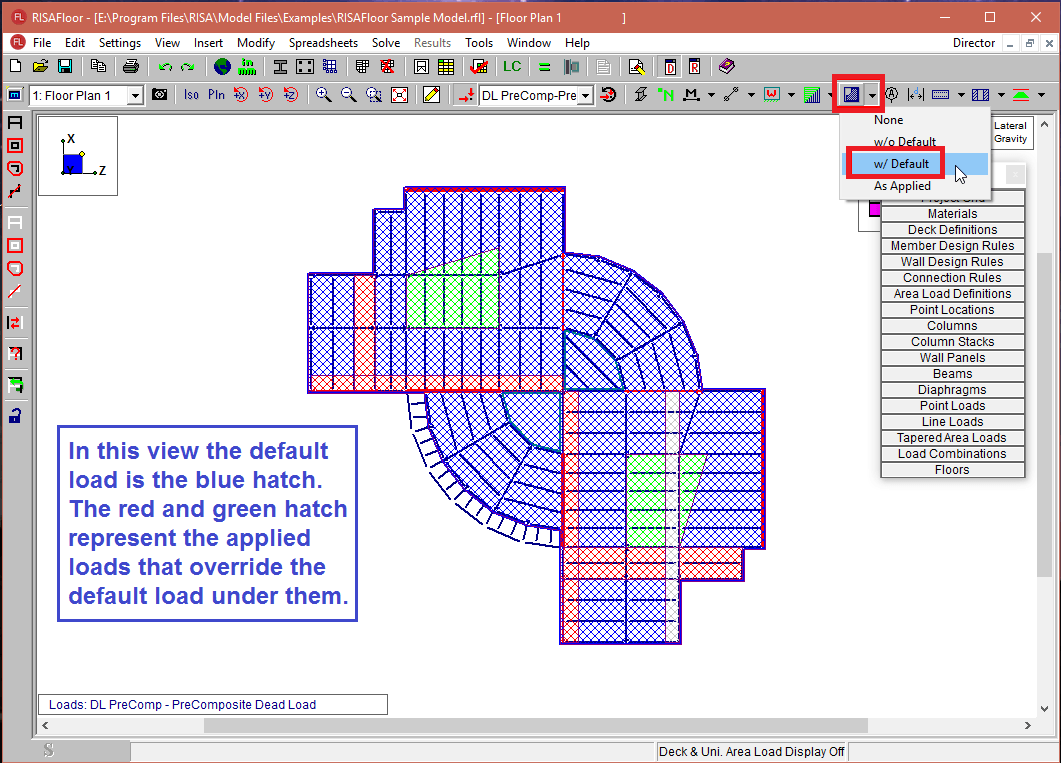The width and height of the screenshot is (1061, 763).
Task: Click the LC load combinations icon
Action: click(512, 67)
